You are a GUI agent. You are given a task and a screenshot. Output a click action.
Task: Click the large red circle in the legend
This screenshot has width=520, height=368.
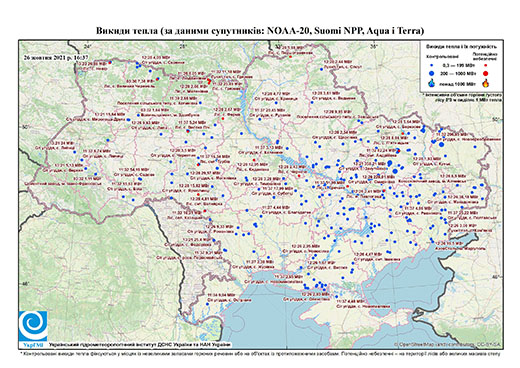point(486,73)
